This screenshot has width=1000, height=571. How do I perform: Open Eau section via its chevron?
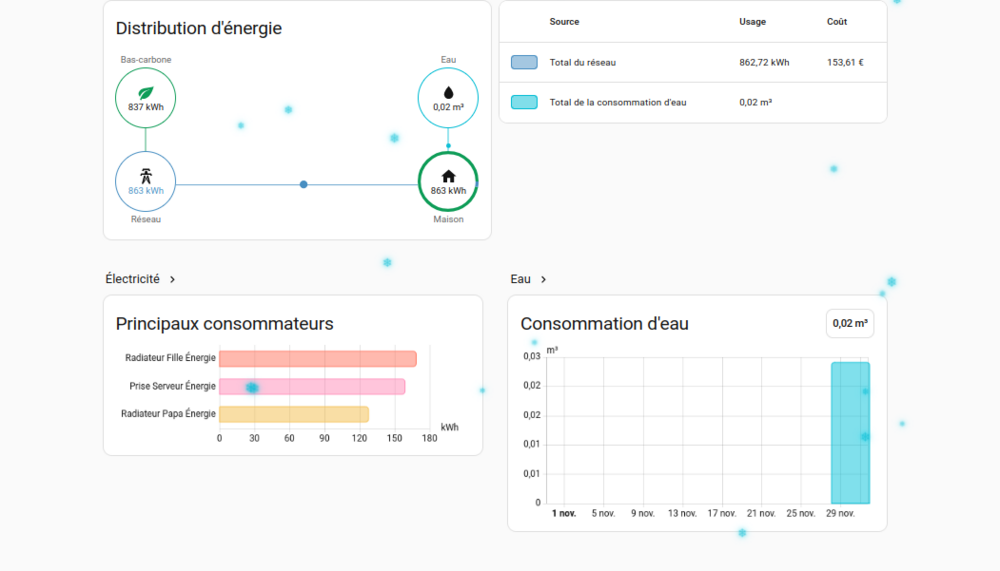tap(543, 279)
